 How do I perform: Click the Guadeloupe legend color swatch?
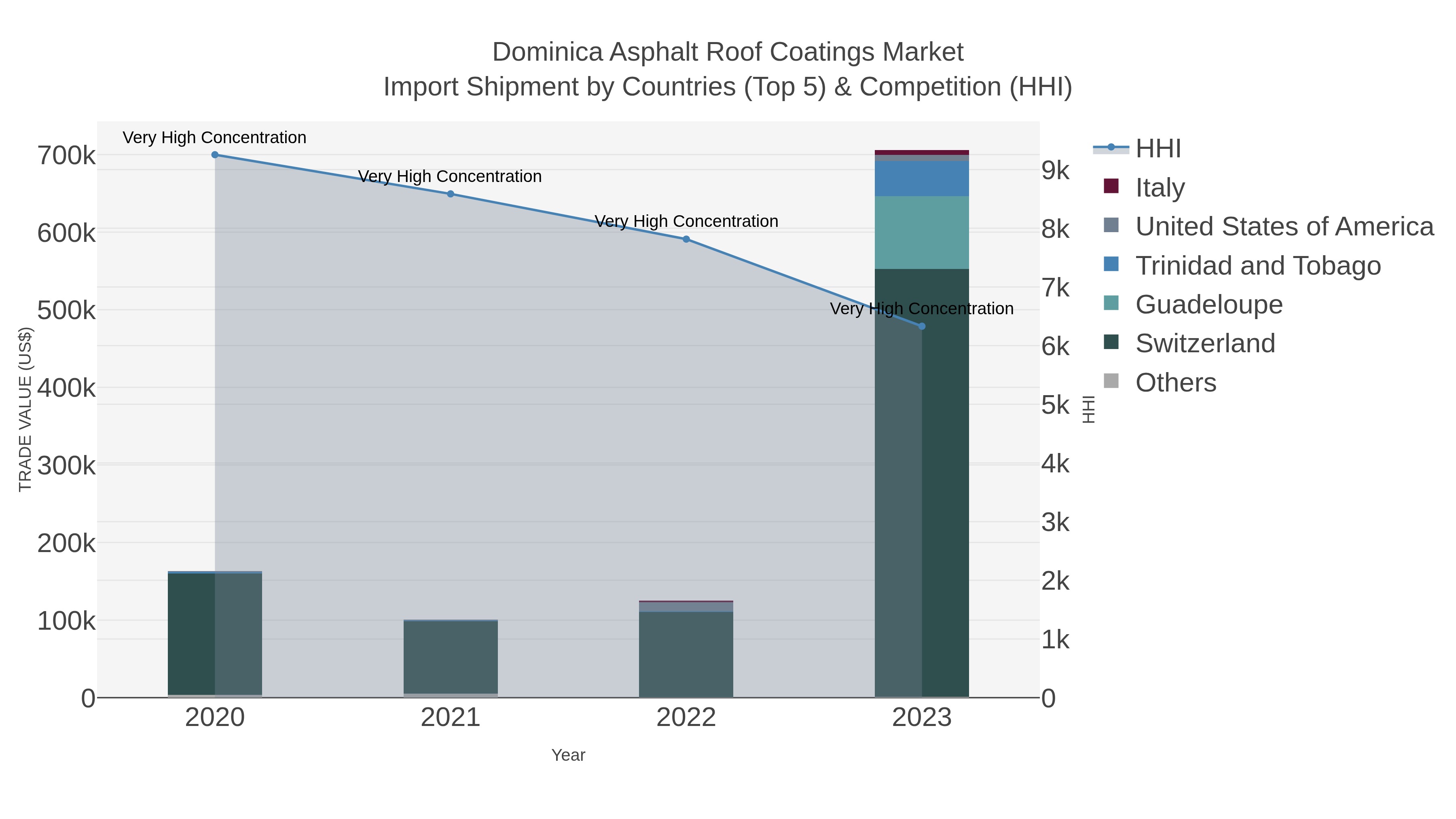point(1111,303)
